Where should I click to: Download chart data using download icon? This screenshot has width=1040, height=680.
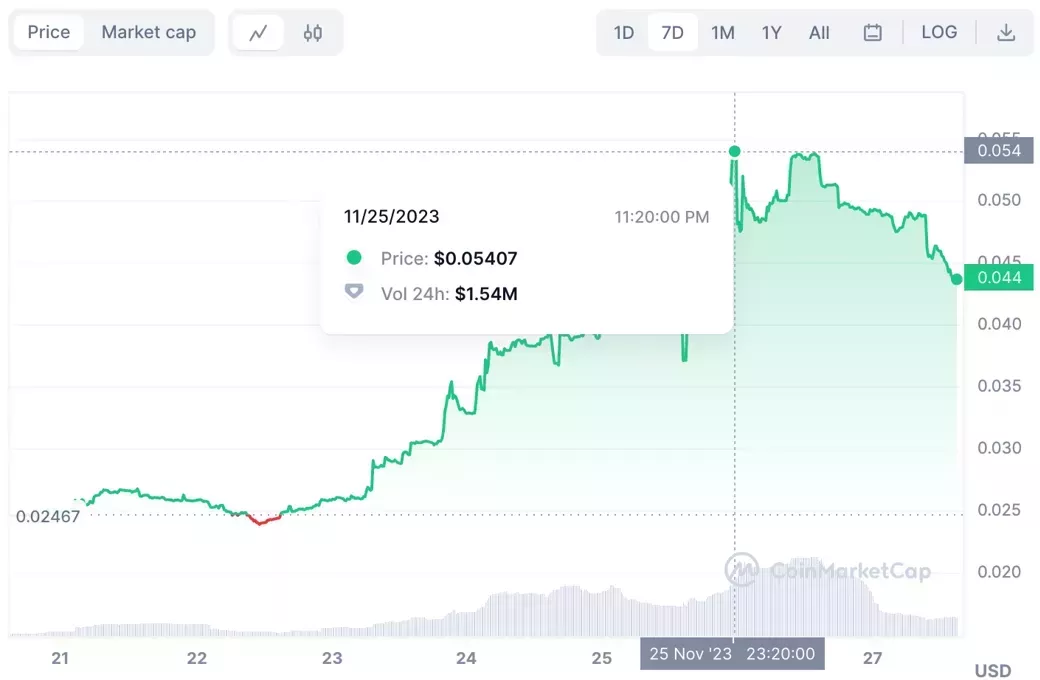pos(1006,33)
